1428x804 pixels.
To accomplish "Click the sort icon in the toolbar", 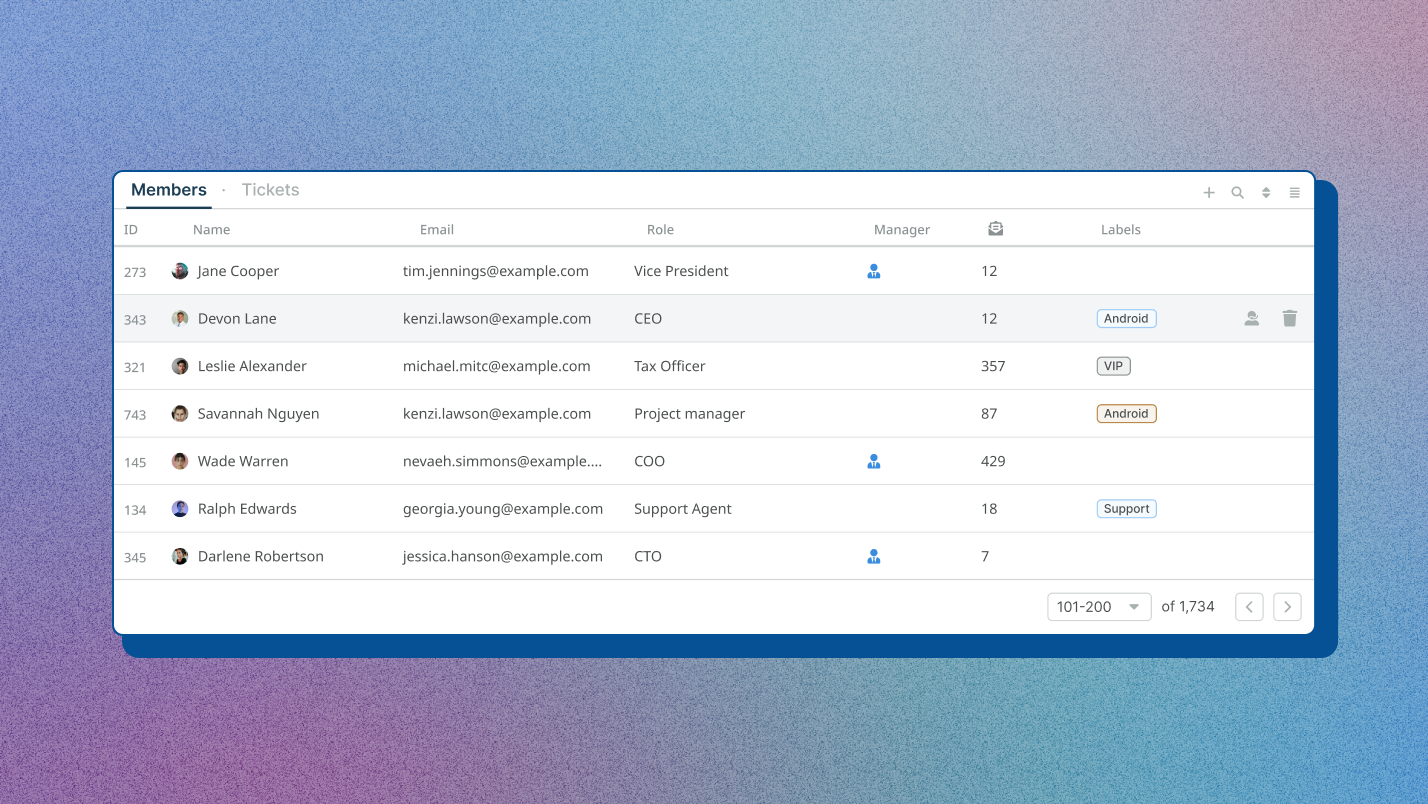I will 1265,192.
